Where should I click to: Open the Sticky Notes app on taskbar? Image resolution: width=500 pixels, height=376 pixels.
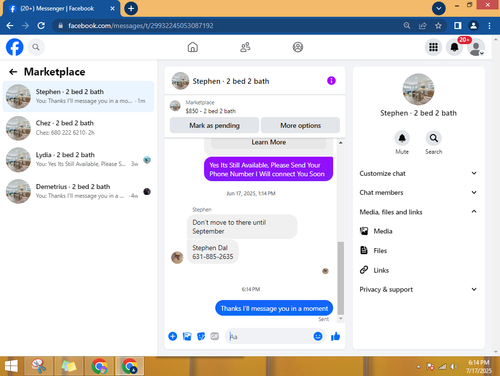click(x=69, y=366)
